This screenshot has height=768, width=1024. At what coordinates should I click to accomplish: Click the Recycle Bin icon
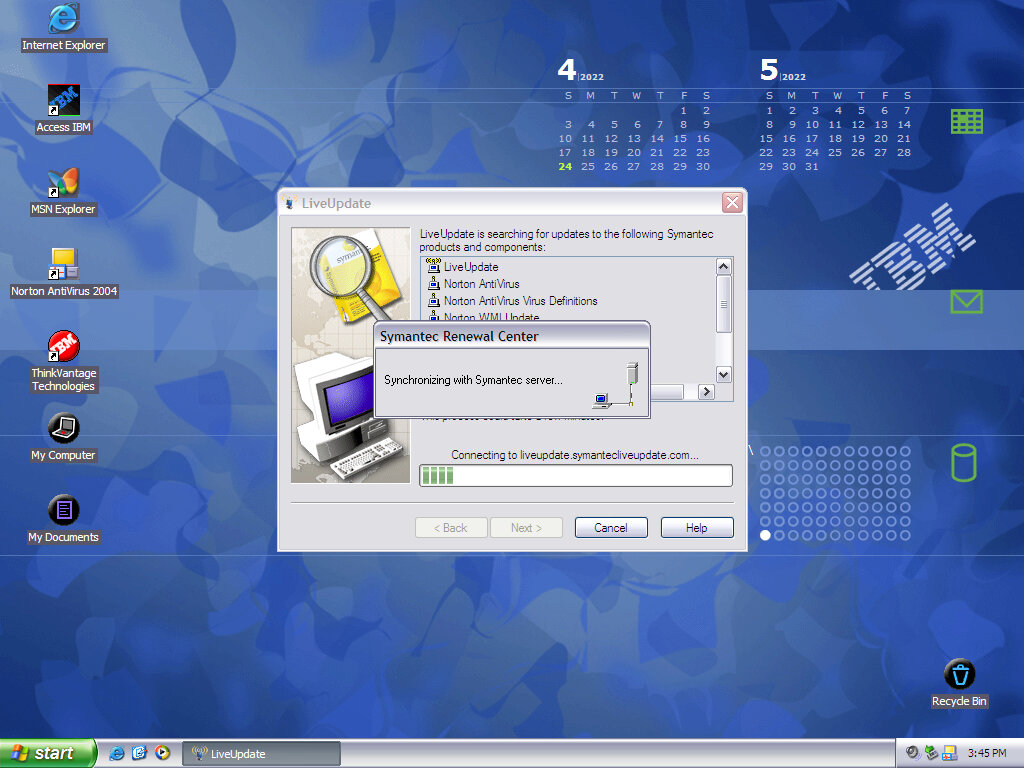959,675
